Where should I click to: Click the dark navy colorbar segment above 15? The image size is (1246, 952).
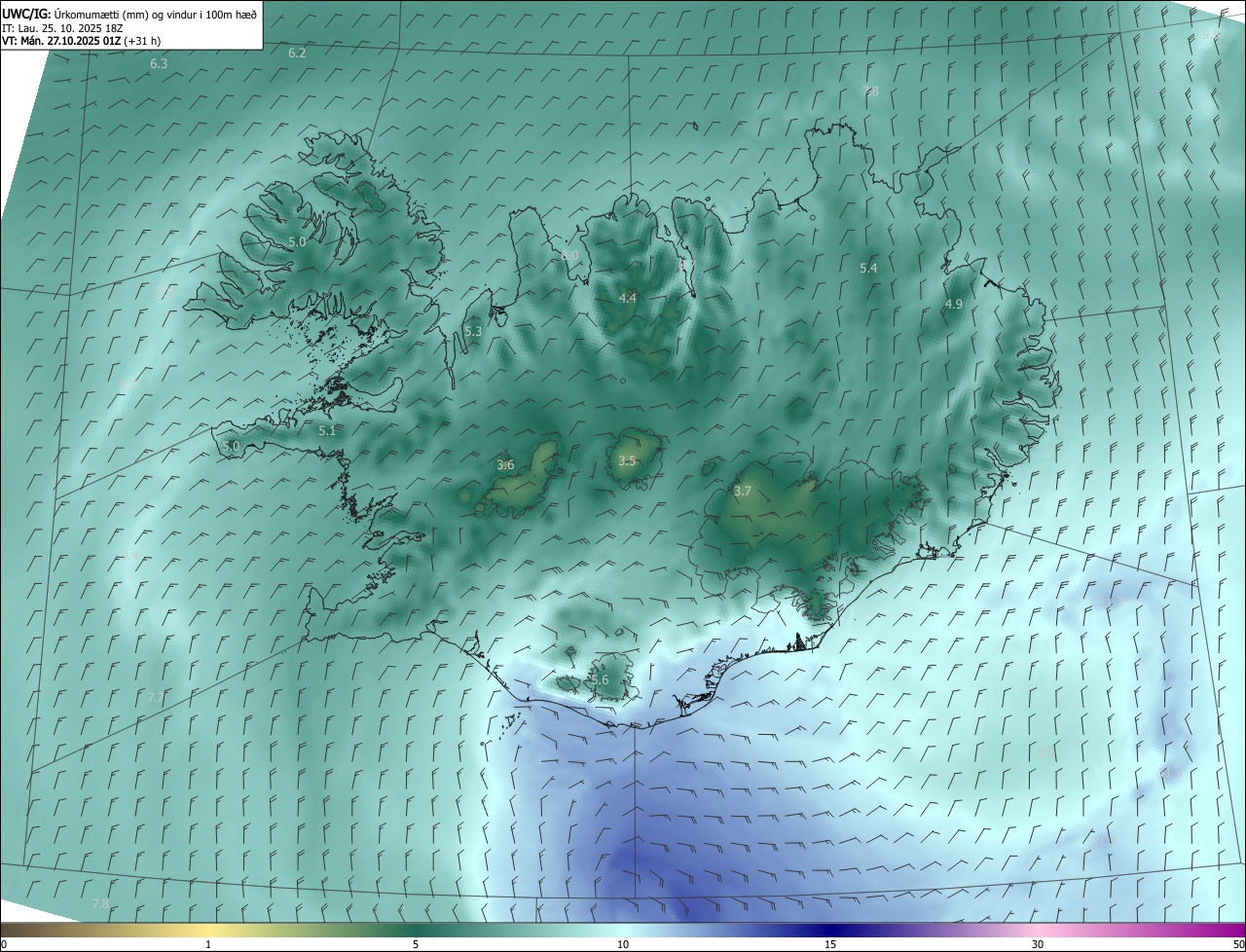pyautogui.click(x=830, y=930)
